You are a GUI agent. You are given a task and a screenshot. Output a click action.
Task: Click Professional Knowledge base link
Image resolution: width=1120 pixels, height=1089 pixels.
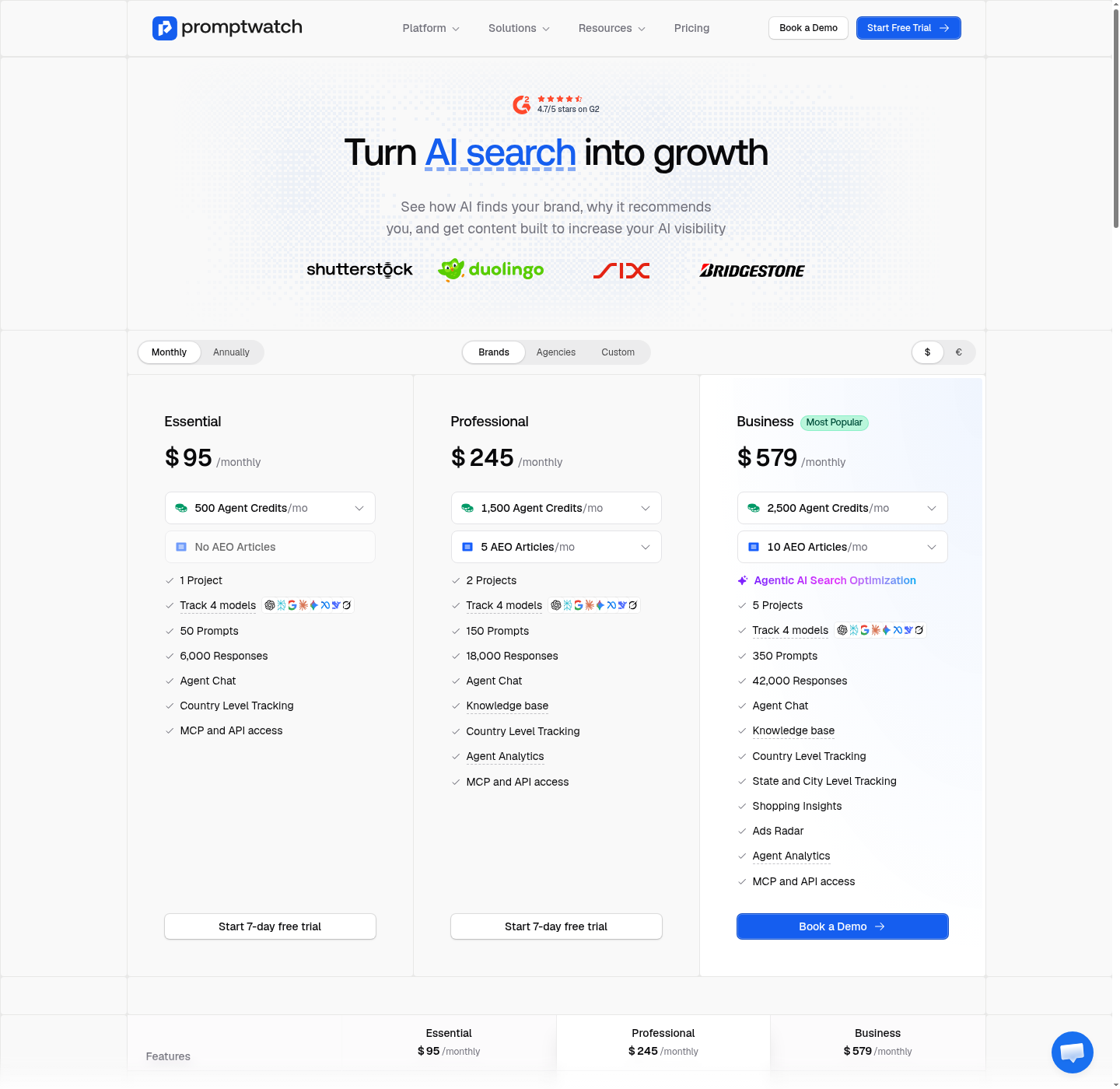click(x=507, y=706)
